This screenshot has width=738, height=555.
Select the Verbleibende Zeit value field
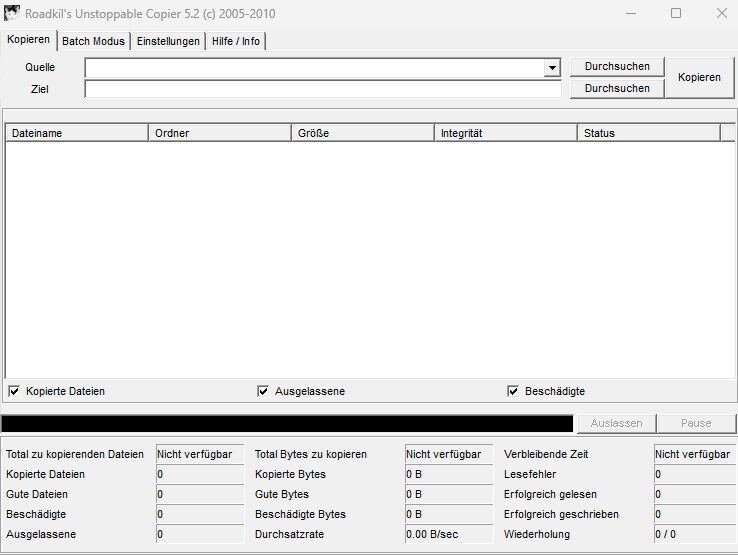695,454
